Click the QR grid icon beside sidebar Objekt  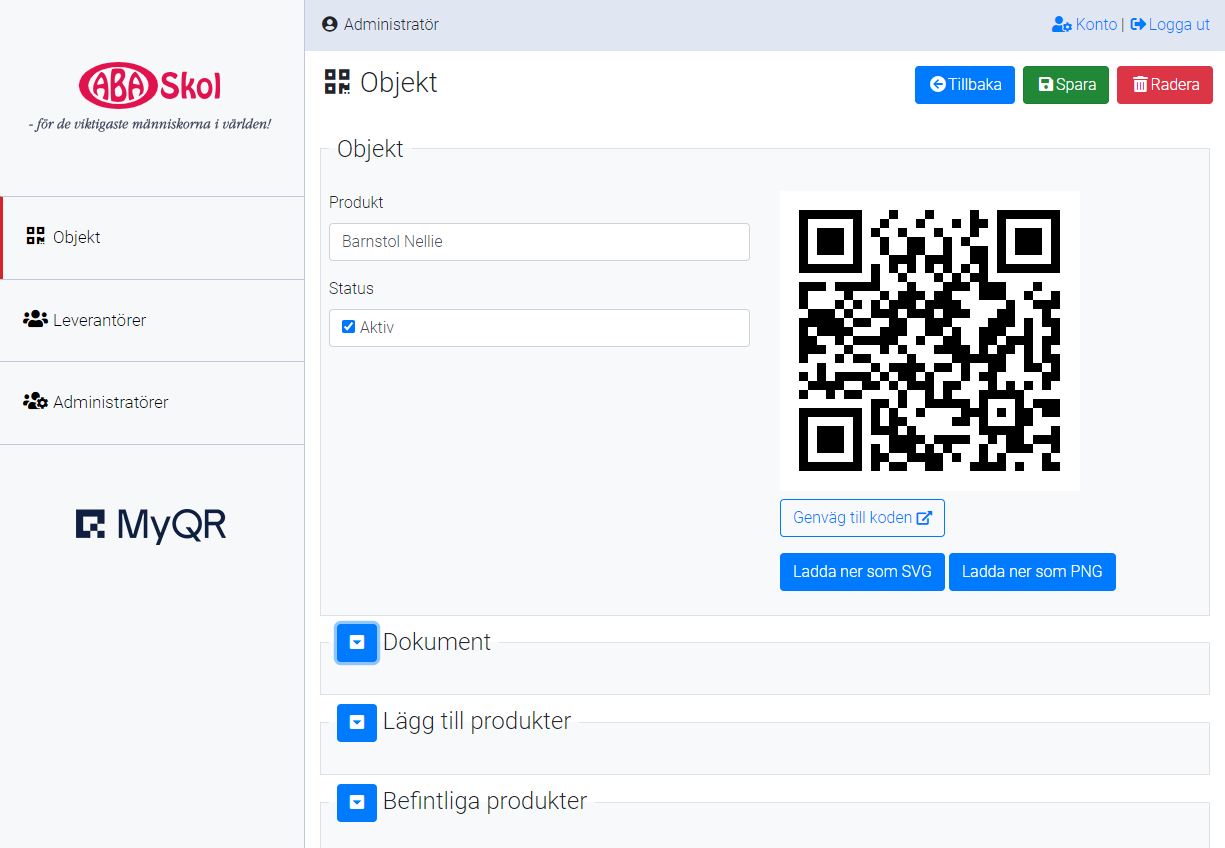(36, 237)
